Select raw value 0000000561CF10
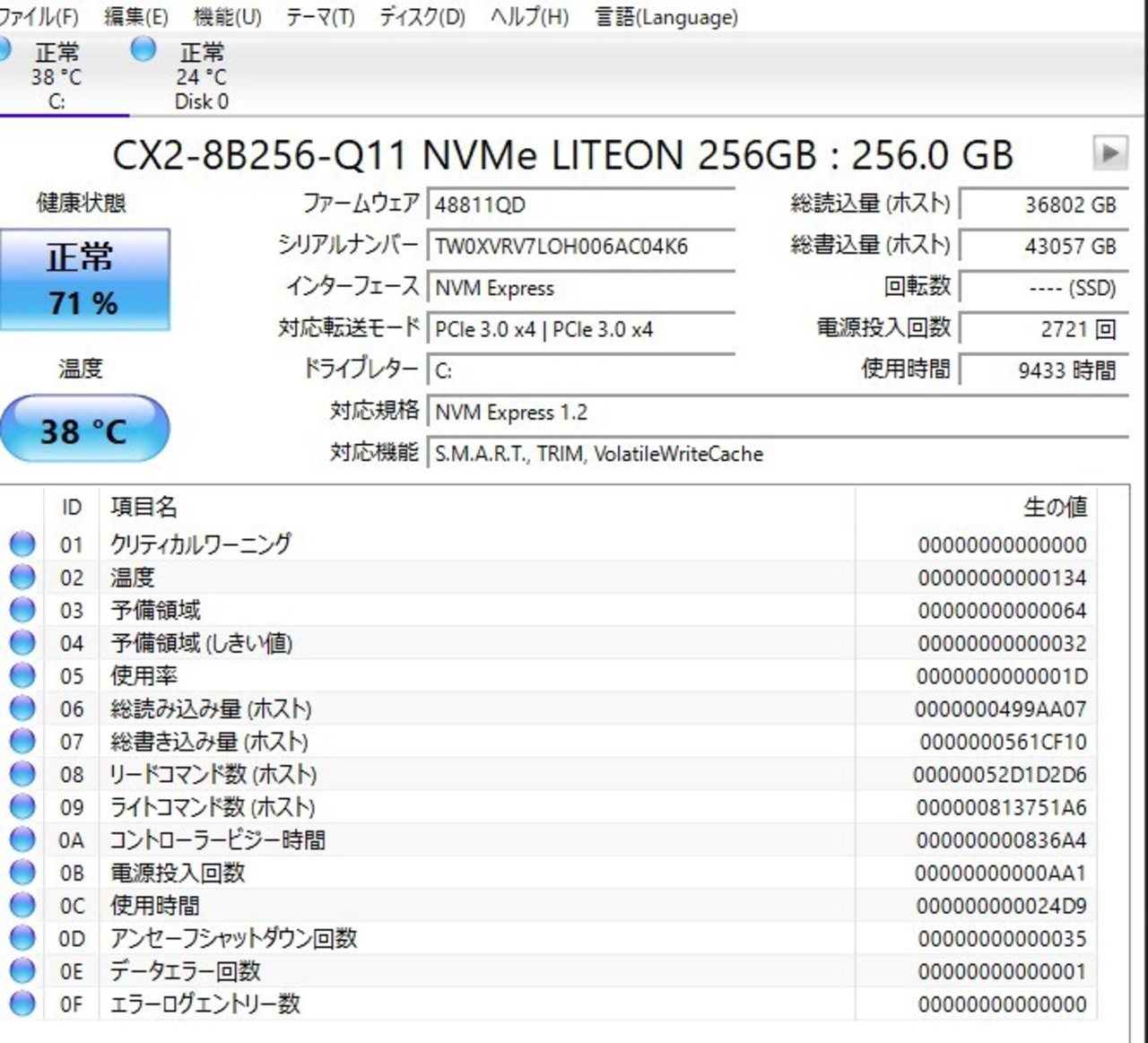1148x1043 pixels. (x=1003, y=742)
